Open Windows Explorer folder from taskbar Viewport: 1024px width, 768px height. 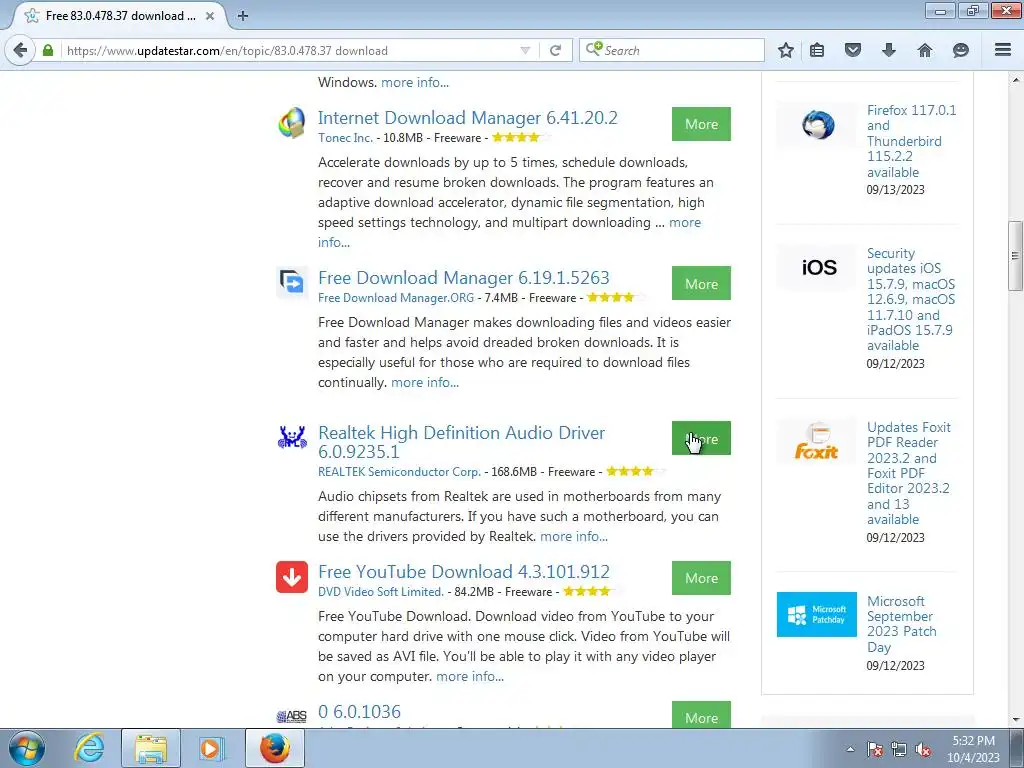point(151,748)
